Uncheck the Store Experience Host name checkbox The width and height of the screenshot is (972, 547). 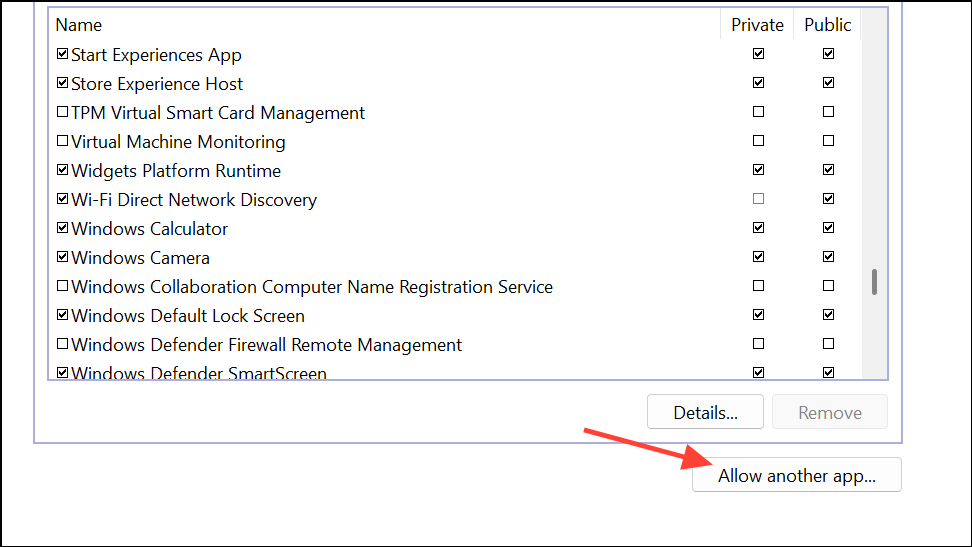click(62, 82)
